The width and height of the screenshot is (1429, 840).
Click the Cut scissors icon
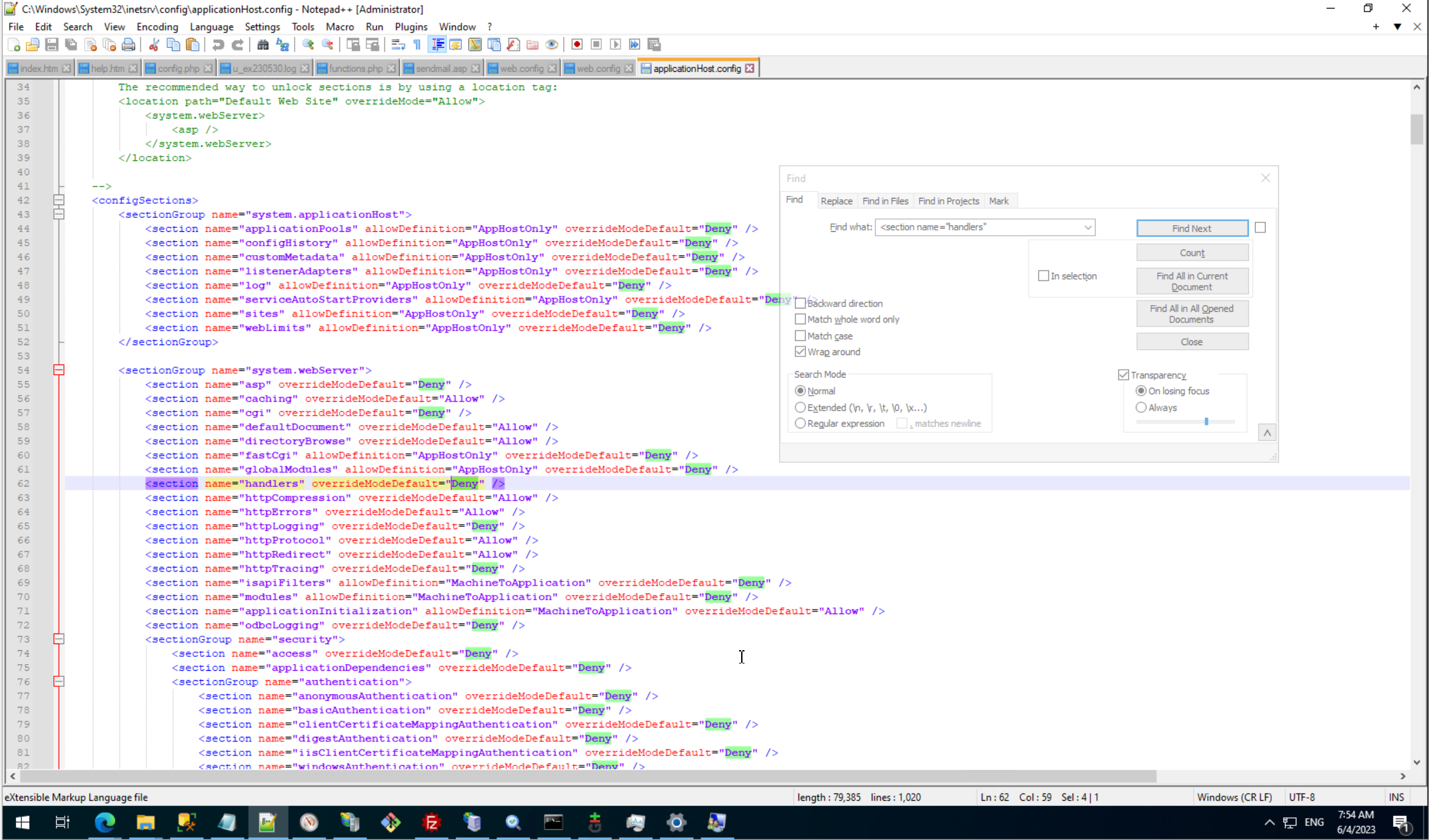point(154,45)
